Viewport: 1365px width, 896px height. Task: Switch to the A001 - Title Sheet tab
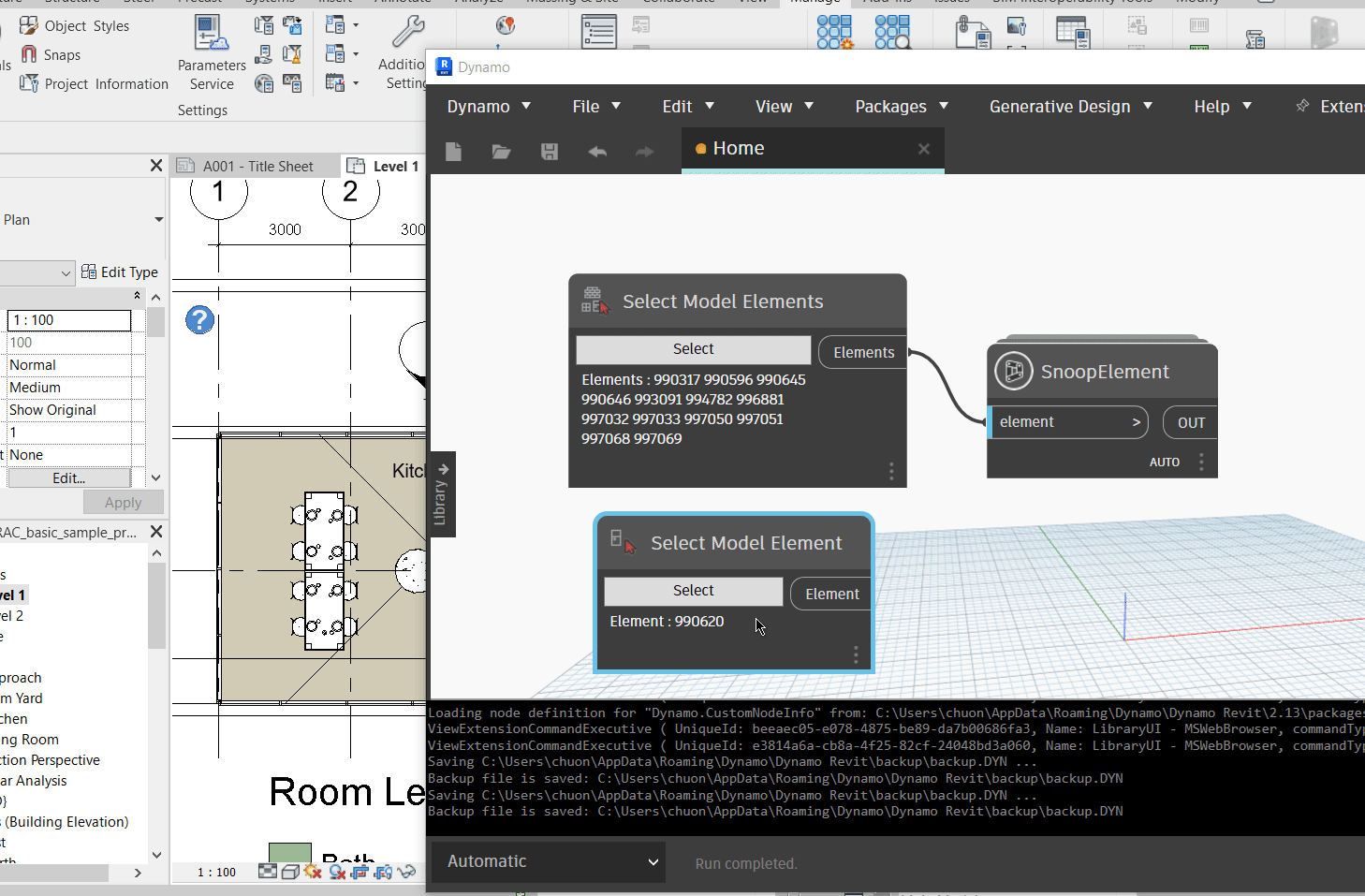click(257, 167)
